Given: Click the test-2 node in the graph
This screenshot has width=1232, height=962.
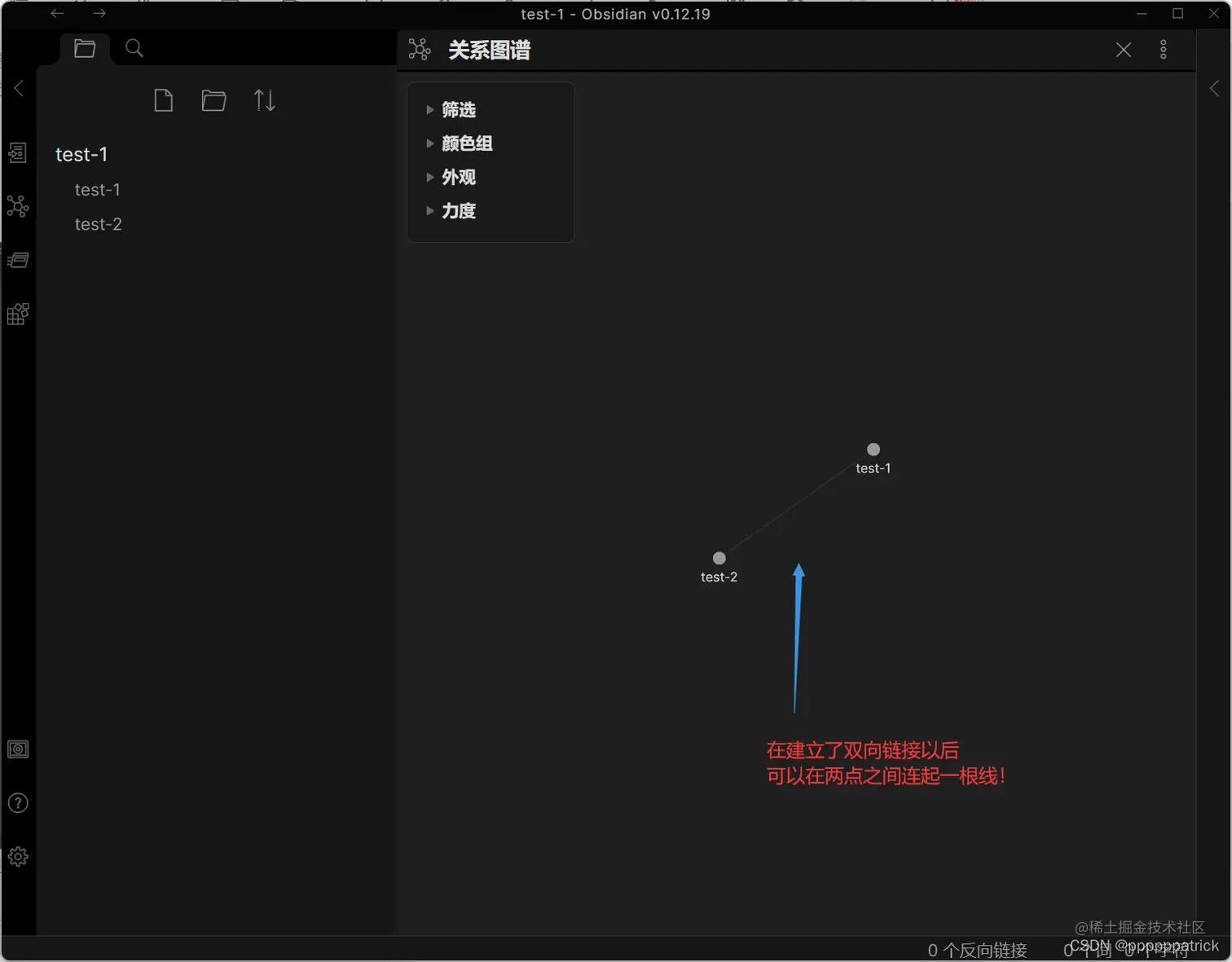Looking at the screenshot, I should click(718, 558).
